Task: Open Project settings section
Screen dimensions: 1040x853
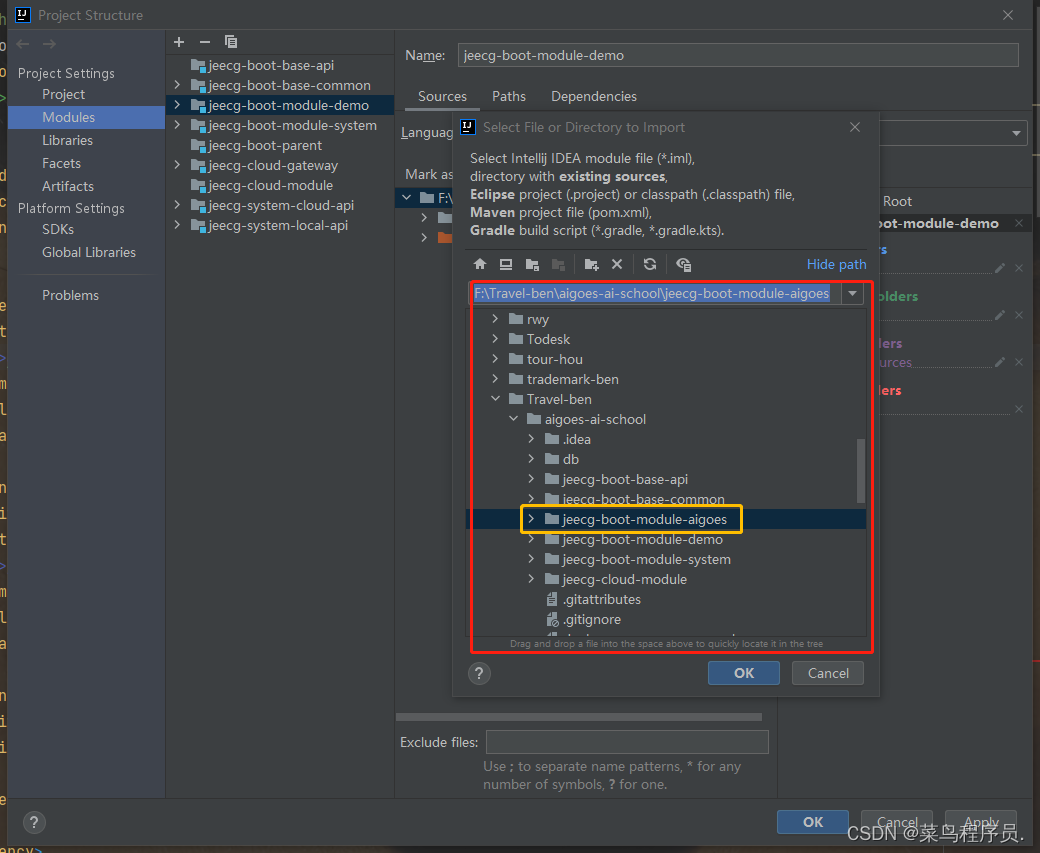Action: 64,94
